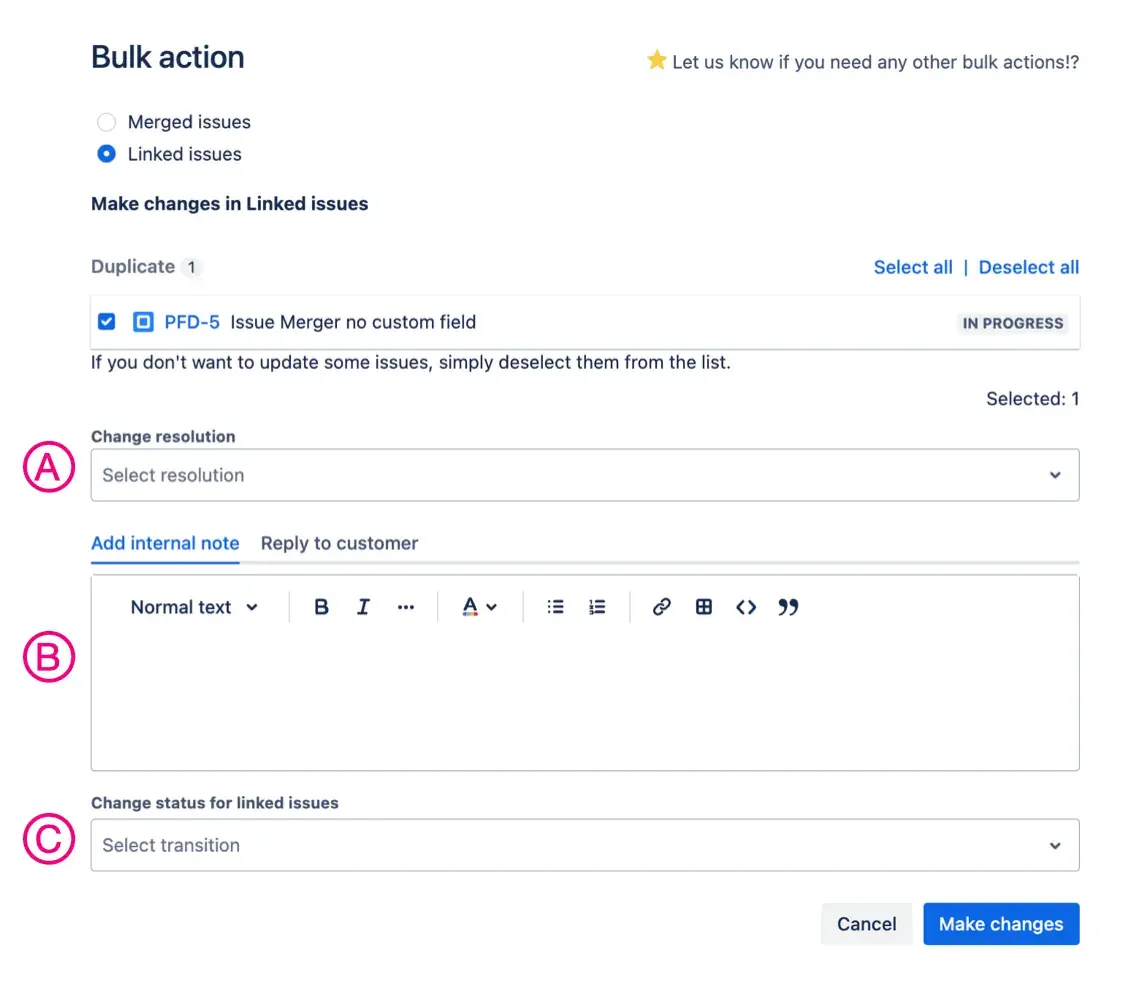1142x988 pixels.
Task: Apply italic formatting in the editor
Action: (363, 607)
